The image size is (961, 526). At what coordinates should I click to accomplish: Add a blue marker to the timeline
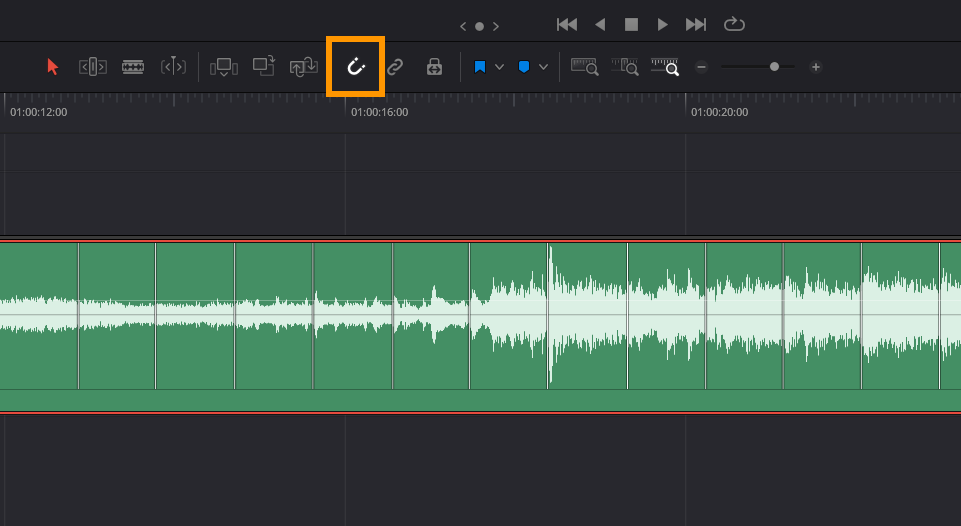(524, 67)
